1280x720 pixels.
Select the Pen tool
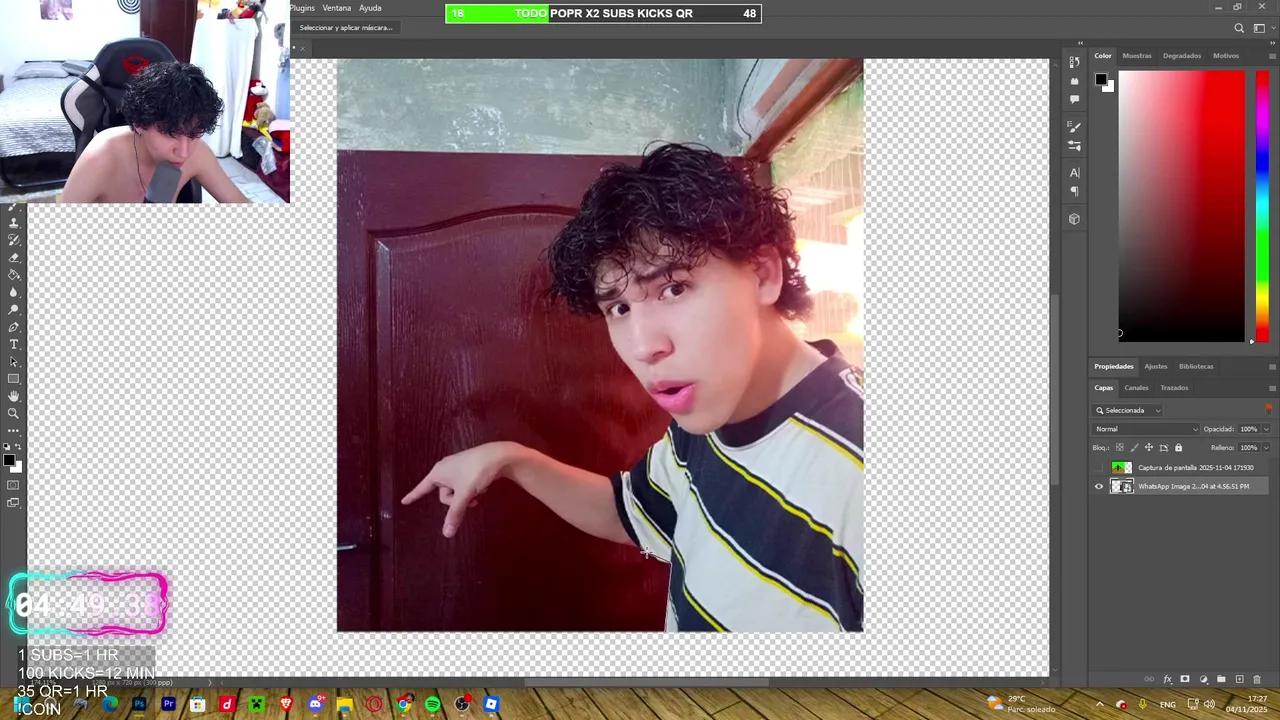click(x=14, y=327)
